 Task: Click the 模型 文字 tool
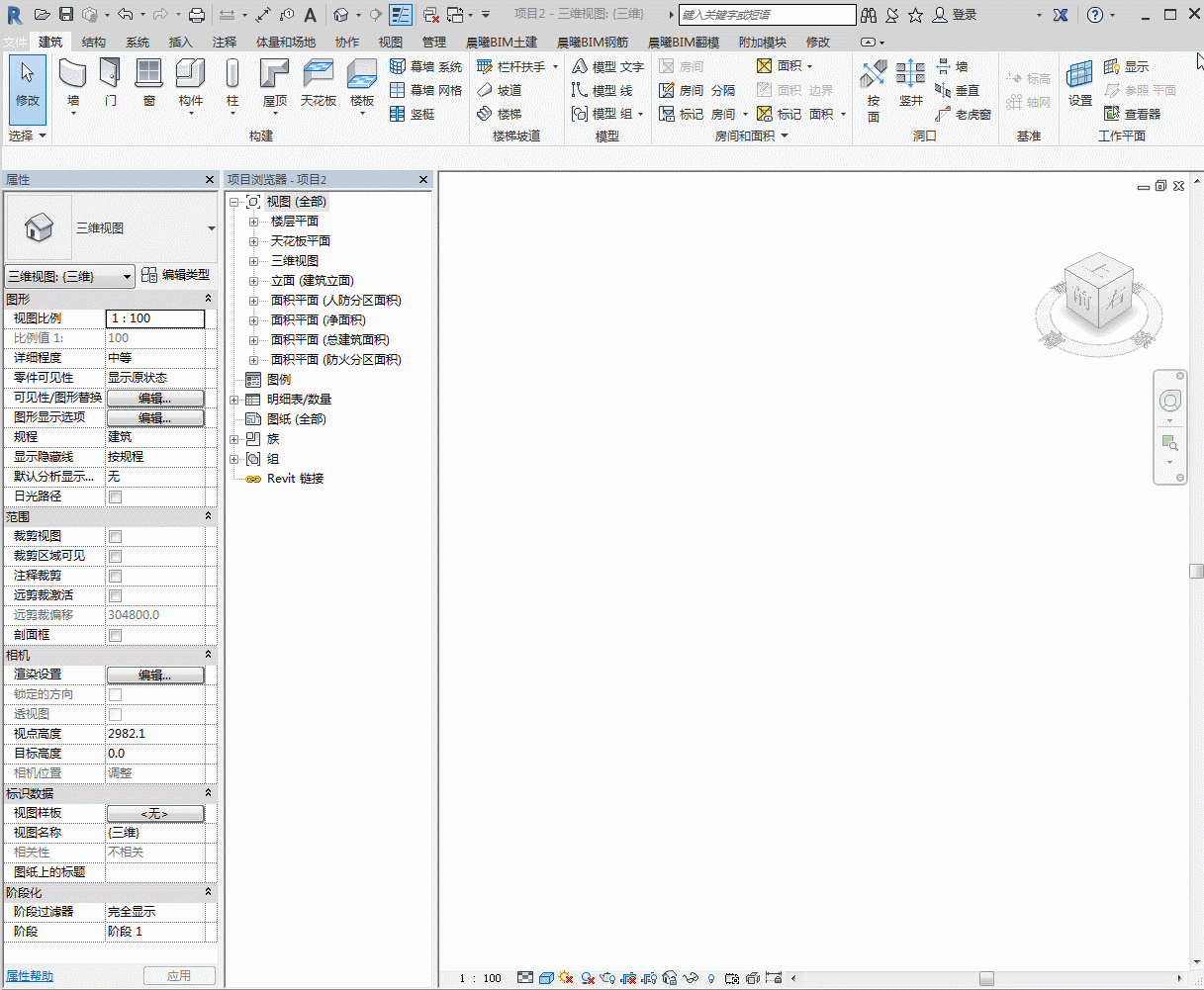point(607,66)
